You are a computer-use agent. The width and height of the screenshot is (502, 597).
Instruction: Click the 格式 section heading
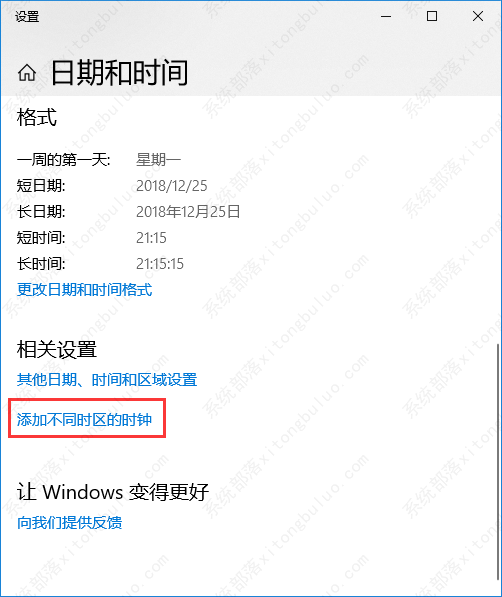(x=37, y=117)
